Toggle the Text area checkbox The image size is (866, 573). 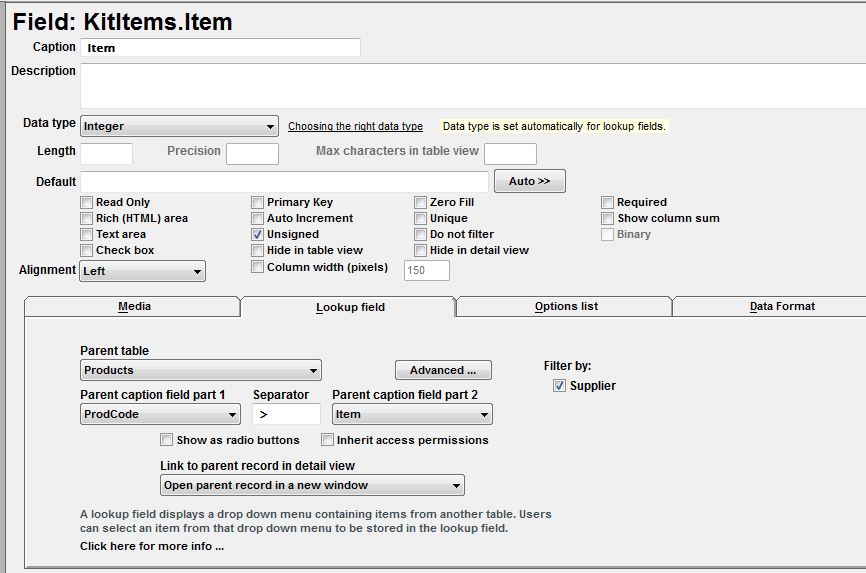[x=86, y=234]
